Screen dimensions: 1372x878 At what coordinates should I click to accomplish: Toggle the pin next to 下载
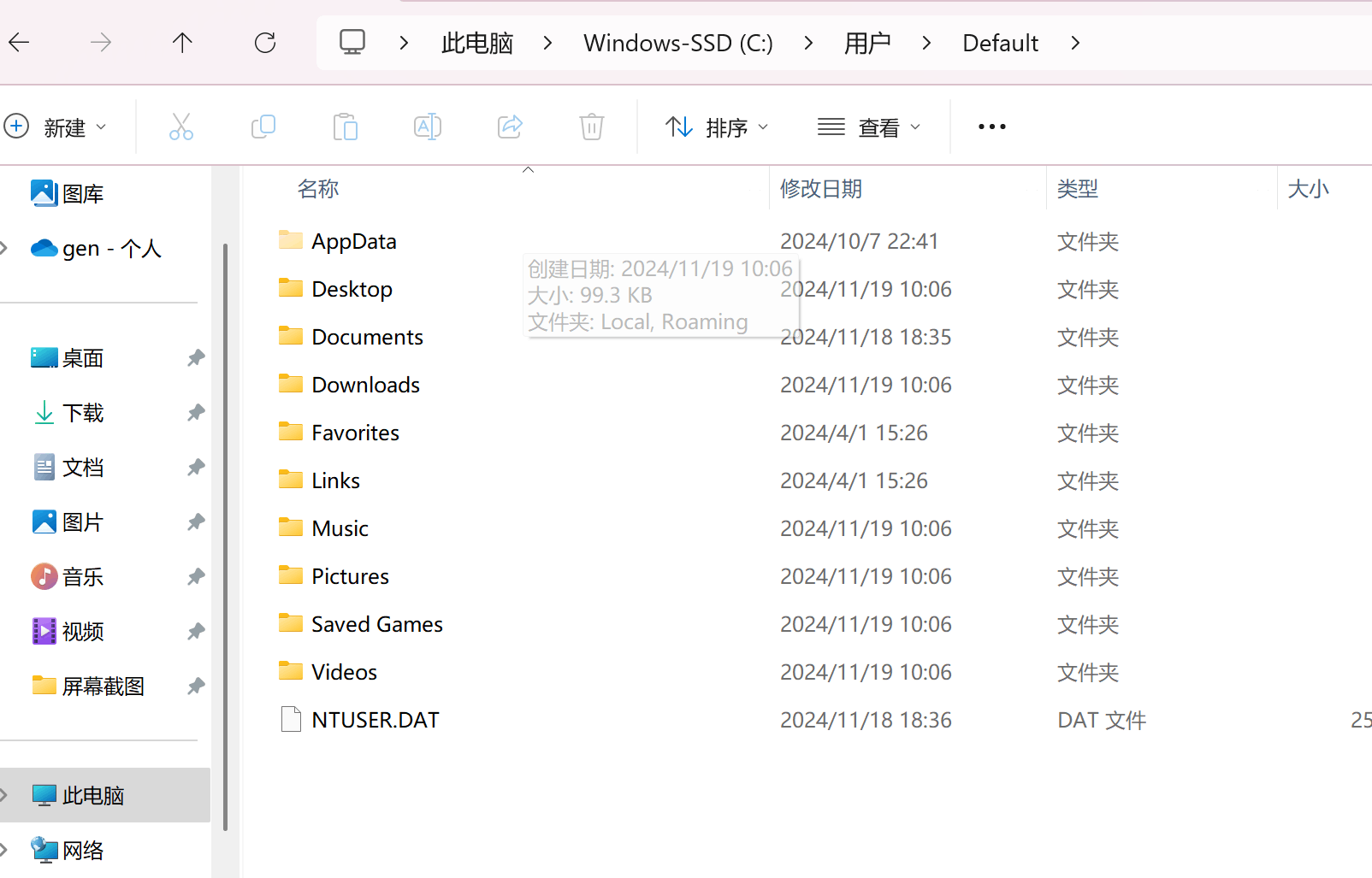[196, 412]
